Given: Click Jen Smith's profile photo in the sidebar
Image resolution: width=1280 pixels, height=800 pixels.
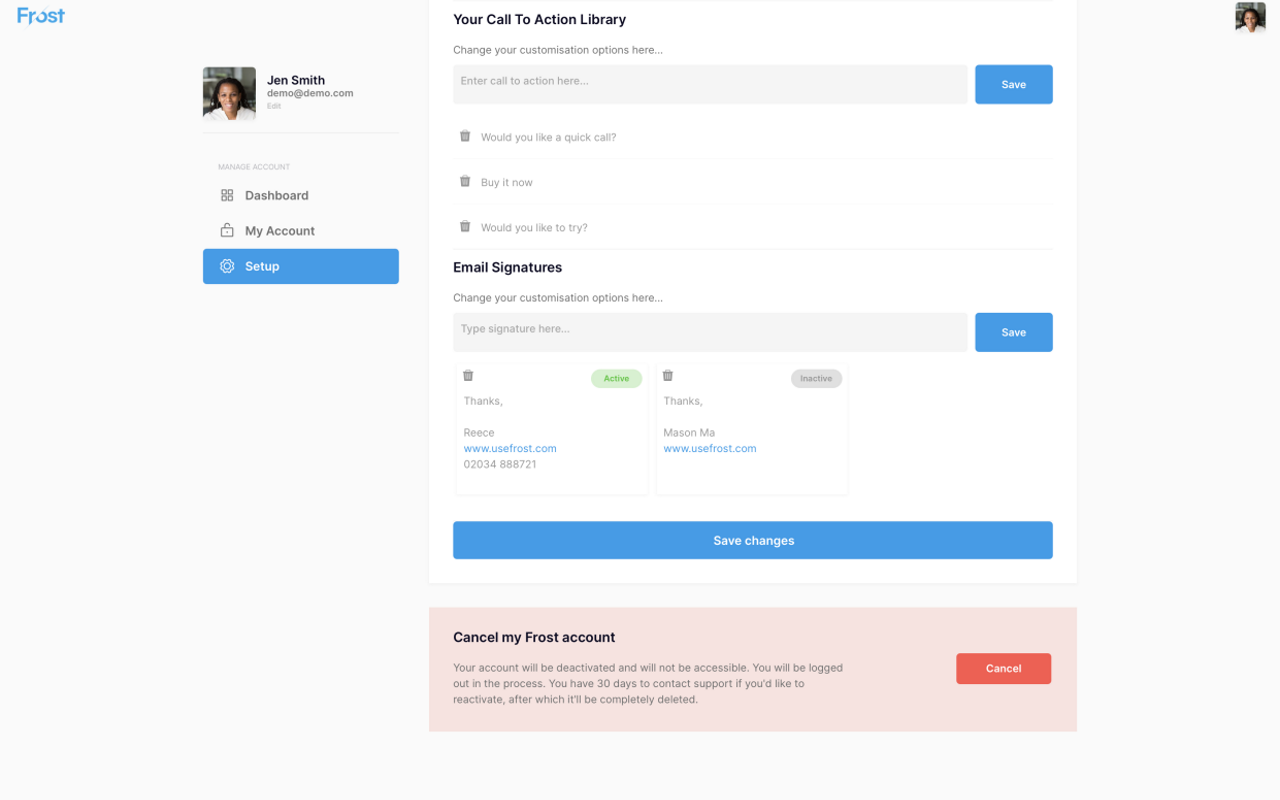Looking at the screenshot, I should (x=229, y=94).
